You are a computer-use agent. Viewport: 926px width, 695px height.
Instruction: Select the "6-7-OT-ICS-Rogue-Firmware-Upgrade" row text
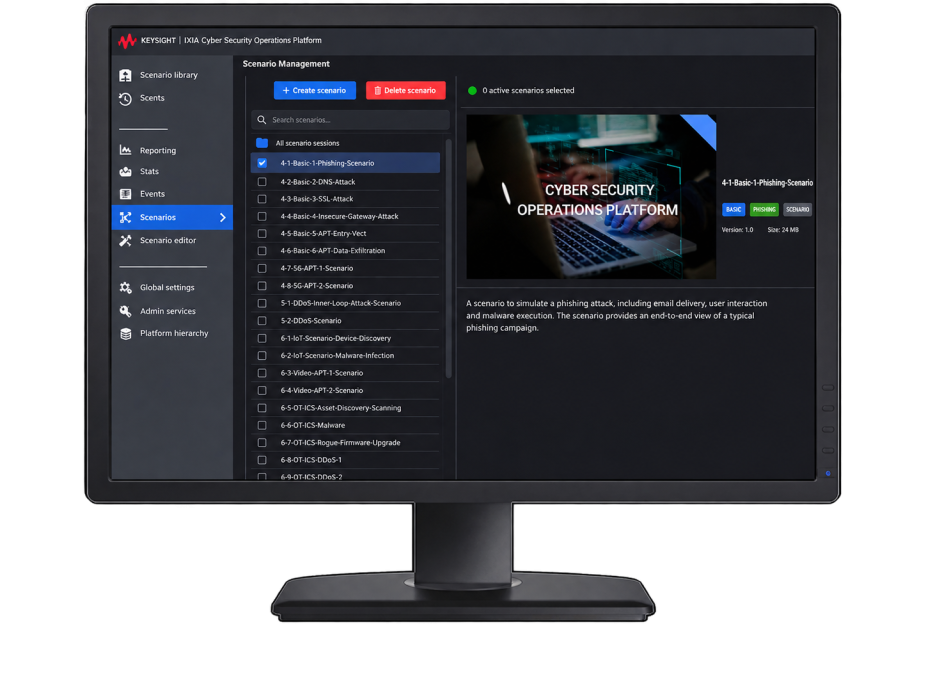341,443
